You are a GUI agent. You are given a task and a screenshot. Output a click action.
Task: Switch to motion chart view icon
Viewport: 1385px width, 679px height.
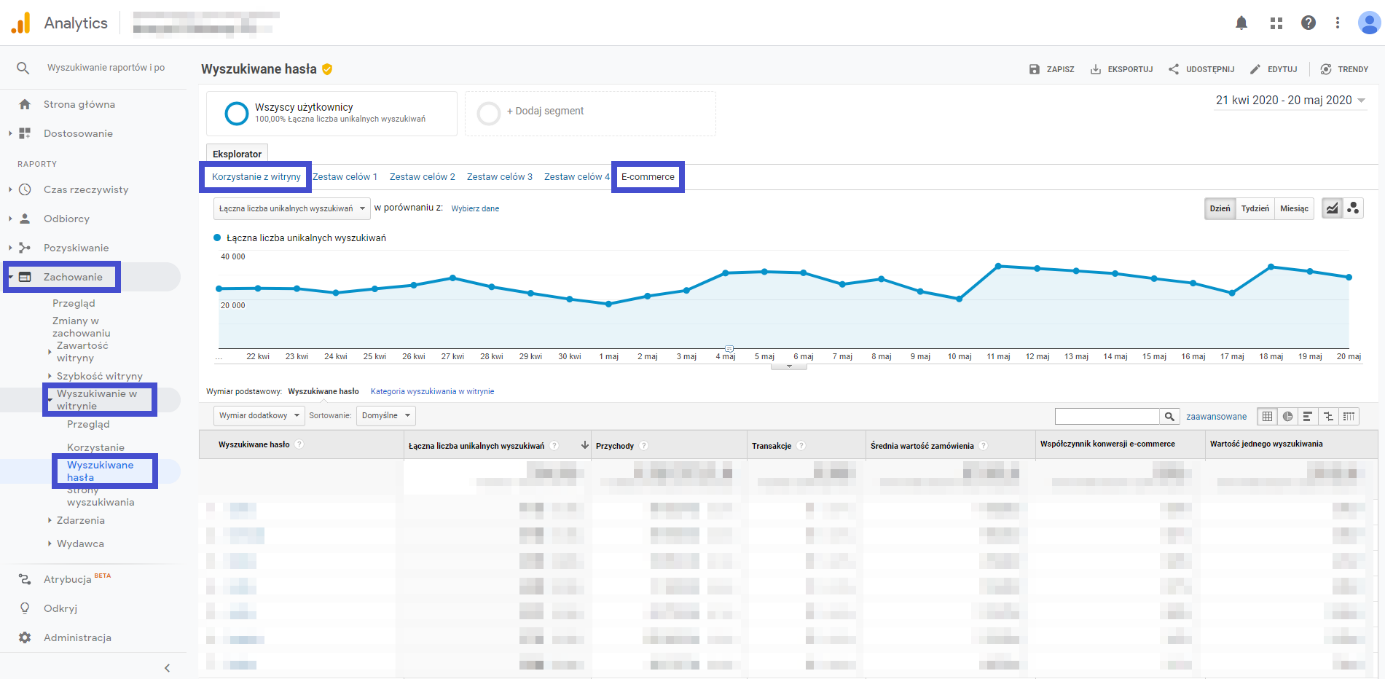[1355, 208]
